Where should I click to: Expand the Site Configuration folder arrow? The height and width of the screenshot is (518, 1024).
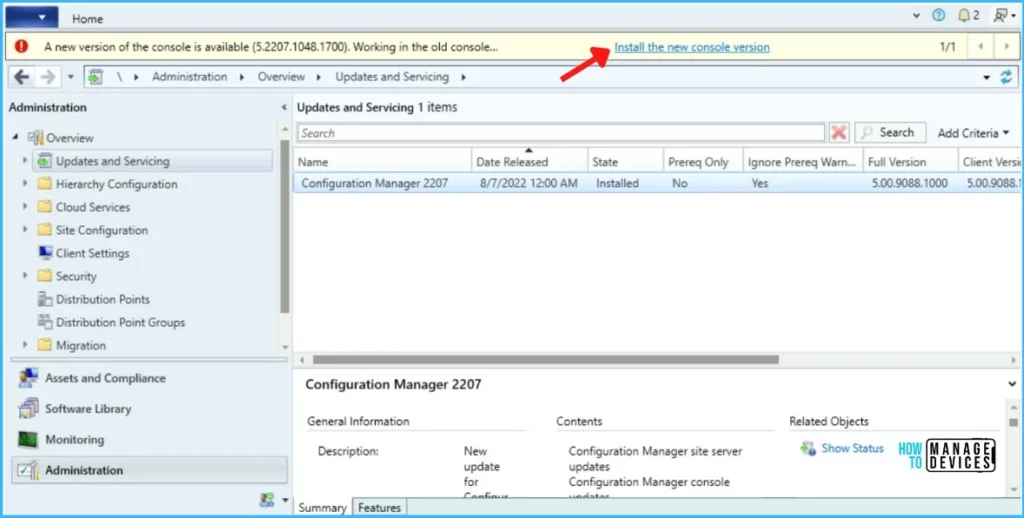pyautogui.click(x=25, y=230)
